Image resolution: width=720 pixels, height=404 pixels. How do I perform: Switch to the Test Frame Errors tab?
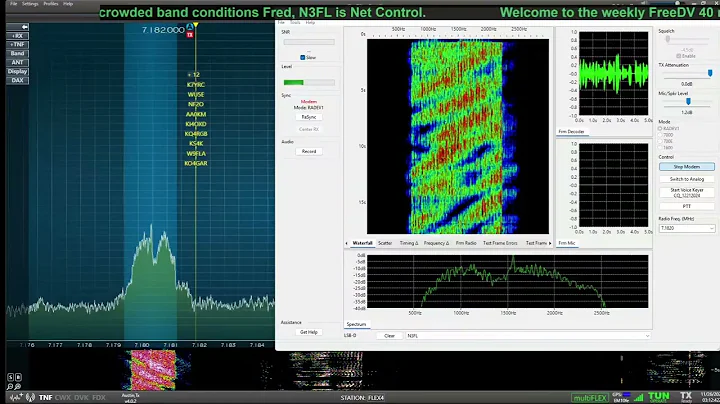[x=500, y=243]
